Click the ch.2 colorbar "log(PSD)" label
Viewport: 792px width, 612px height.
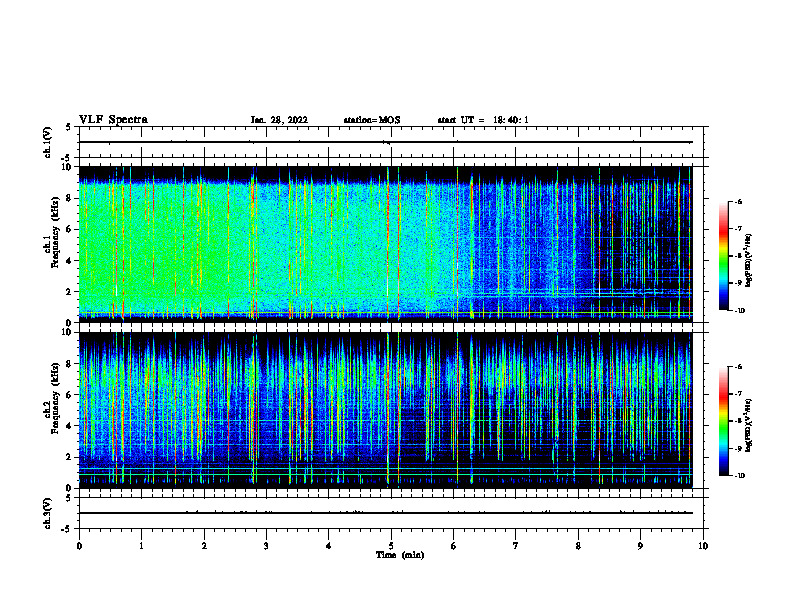click(749, 425)
